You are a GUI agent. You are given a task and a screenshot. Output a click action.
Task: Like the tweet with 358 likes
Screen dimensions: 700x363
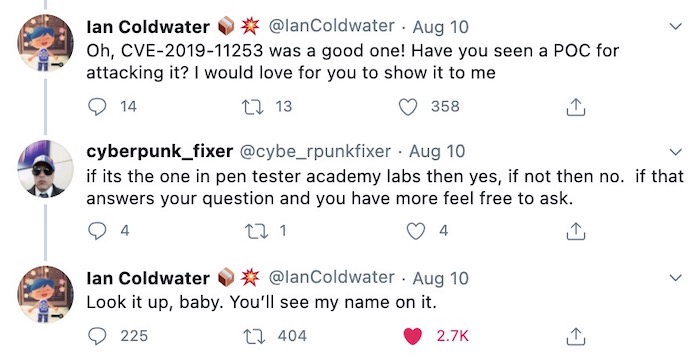408,107
